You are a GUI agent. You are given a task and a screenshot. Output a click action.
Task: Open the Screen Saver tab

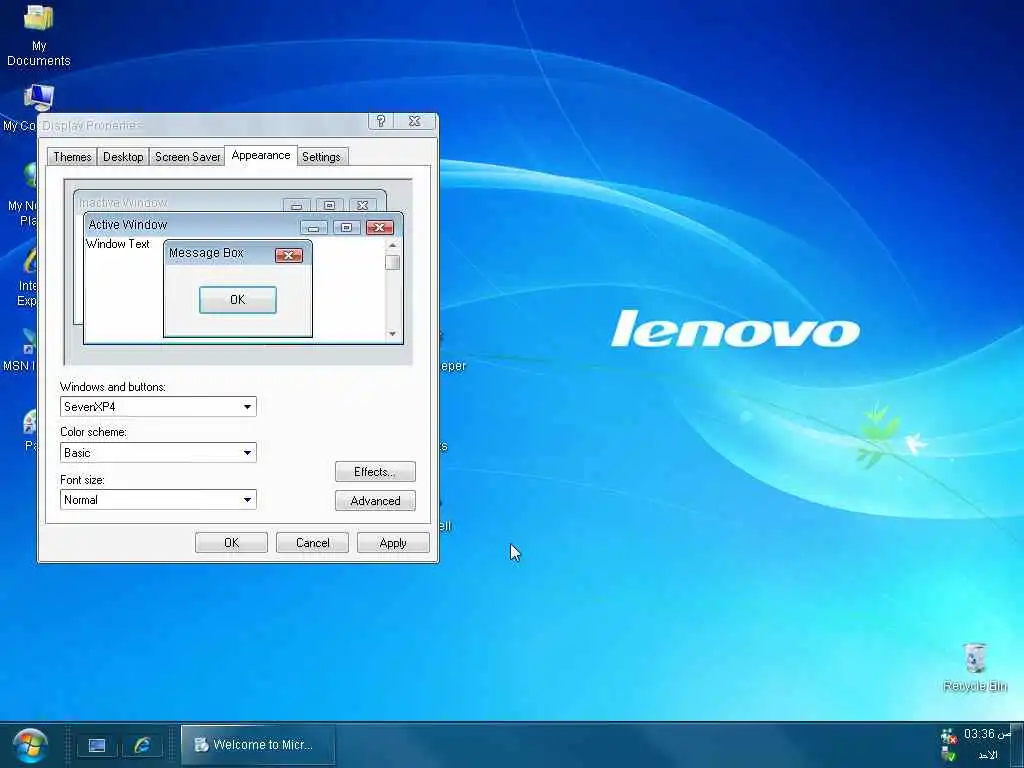tap(187, 157)
